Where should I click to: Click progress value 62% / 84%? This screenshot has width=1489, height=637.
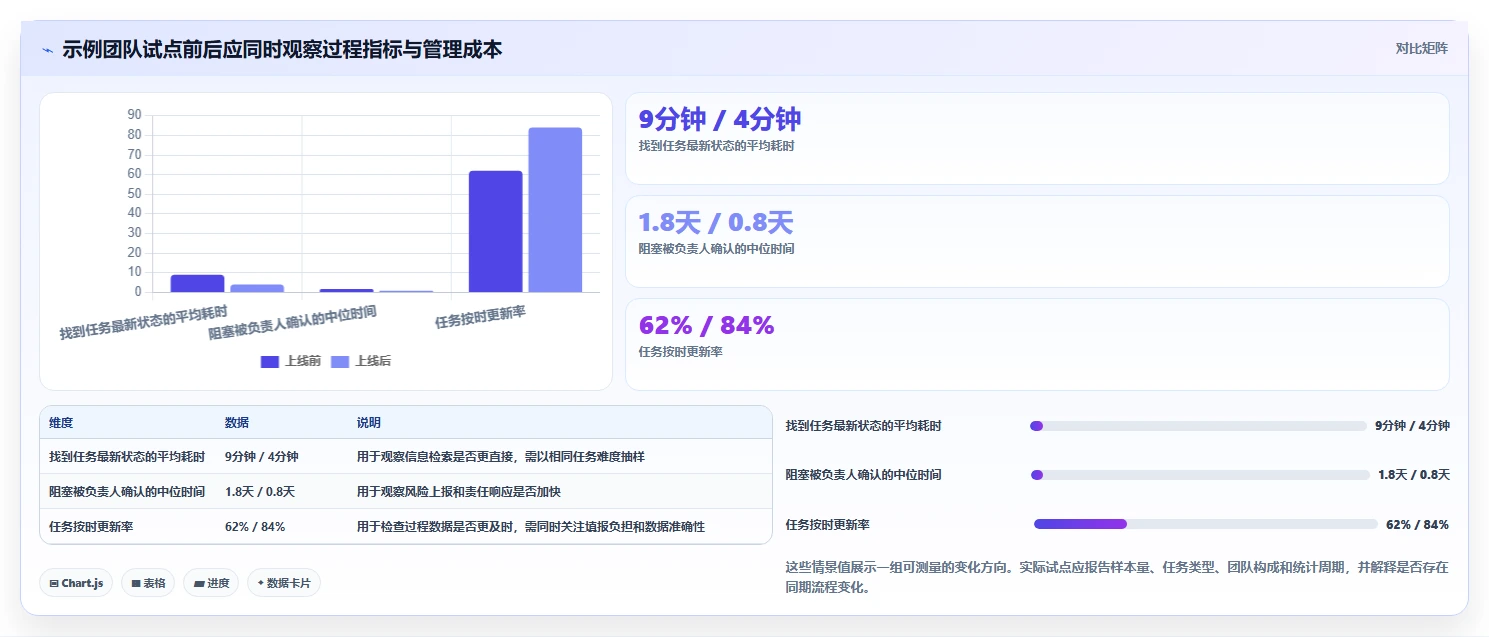pos(1417,525)
